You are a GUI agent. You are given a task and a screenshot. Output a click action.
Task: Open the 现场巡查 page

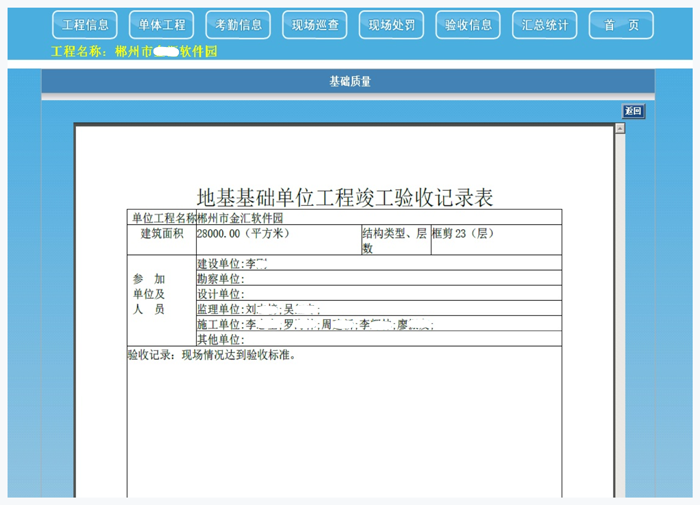(315, 25)
